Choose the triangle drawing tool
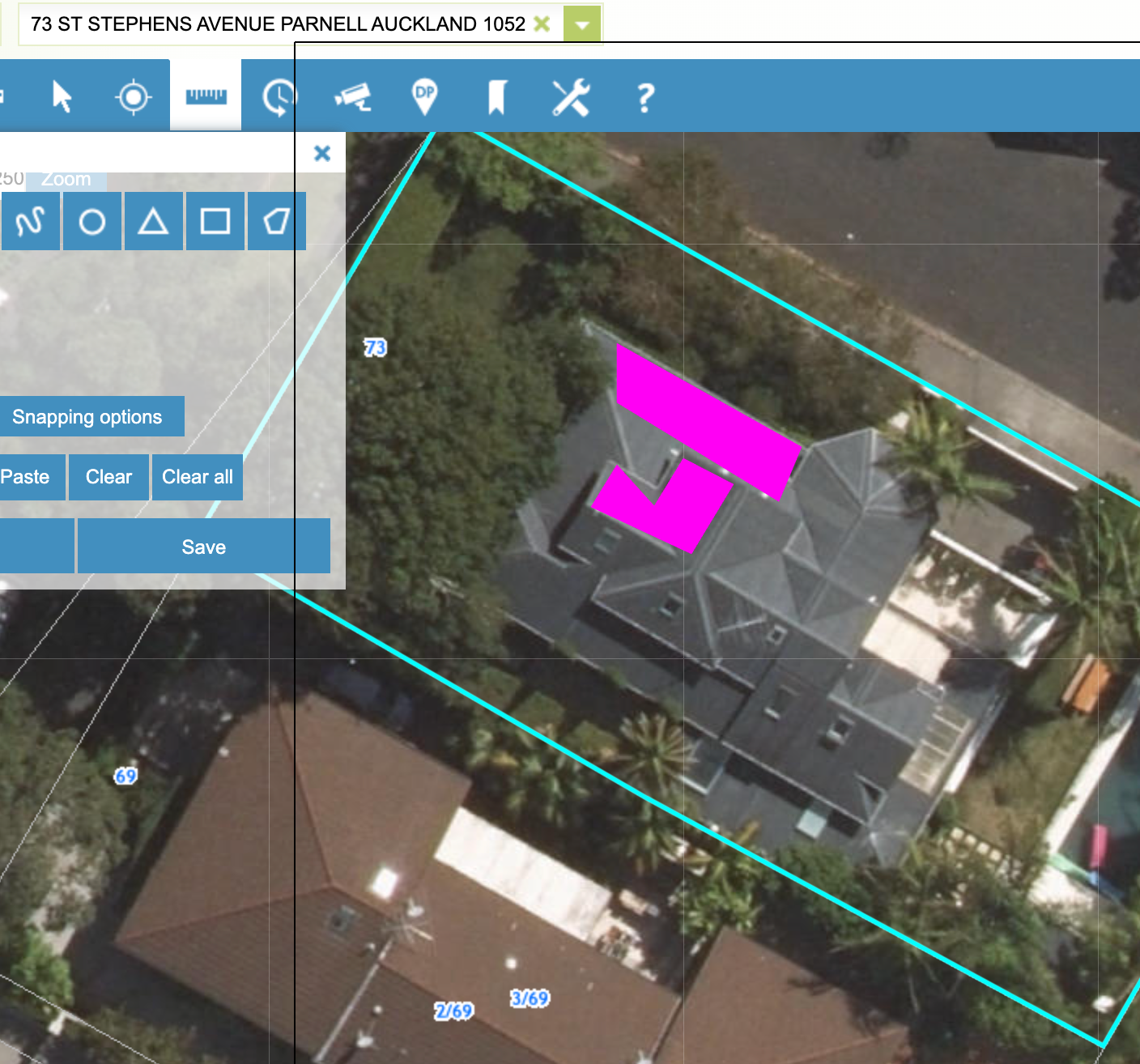 [153, 221]
